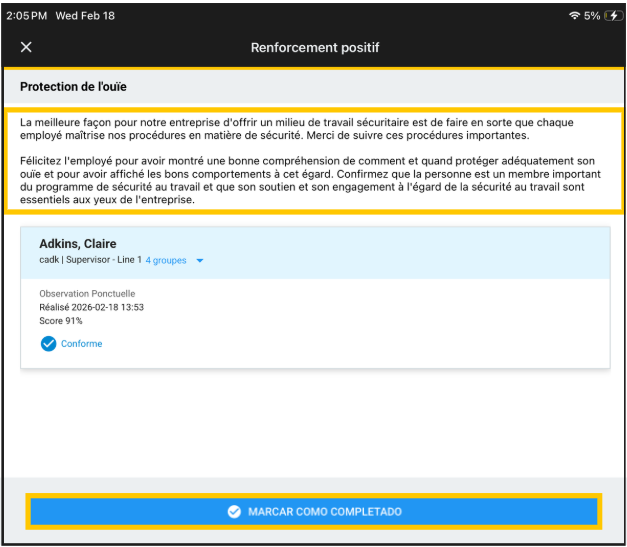Screen dimensions: 627x547
Task: Expand the groups dropdown arrow
Action: [200, 261]
